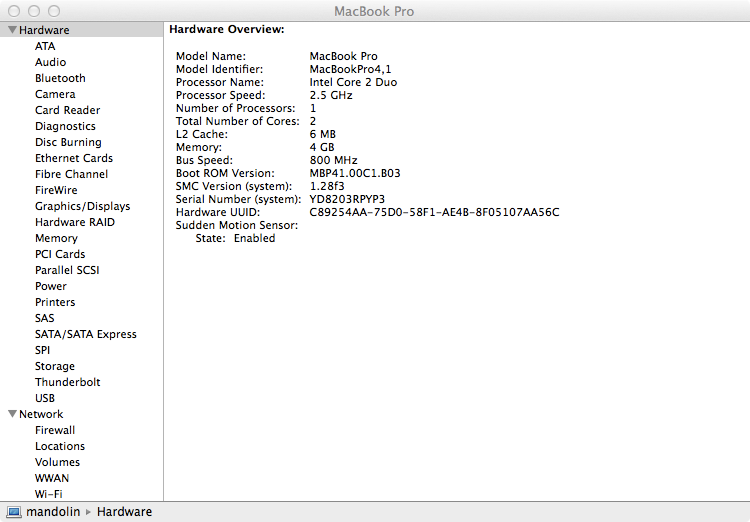Open Wi-Fi information
This screenshot has height=522, width=750.
click(x=48, y=494)
